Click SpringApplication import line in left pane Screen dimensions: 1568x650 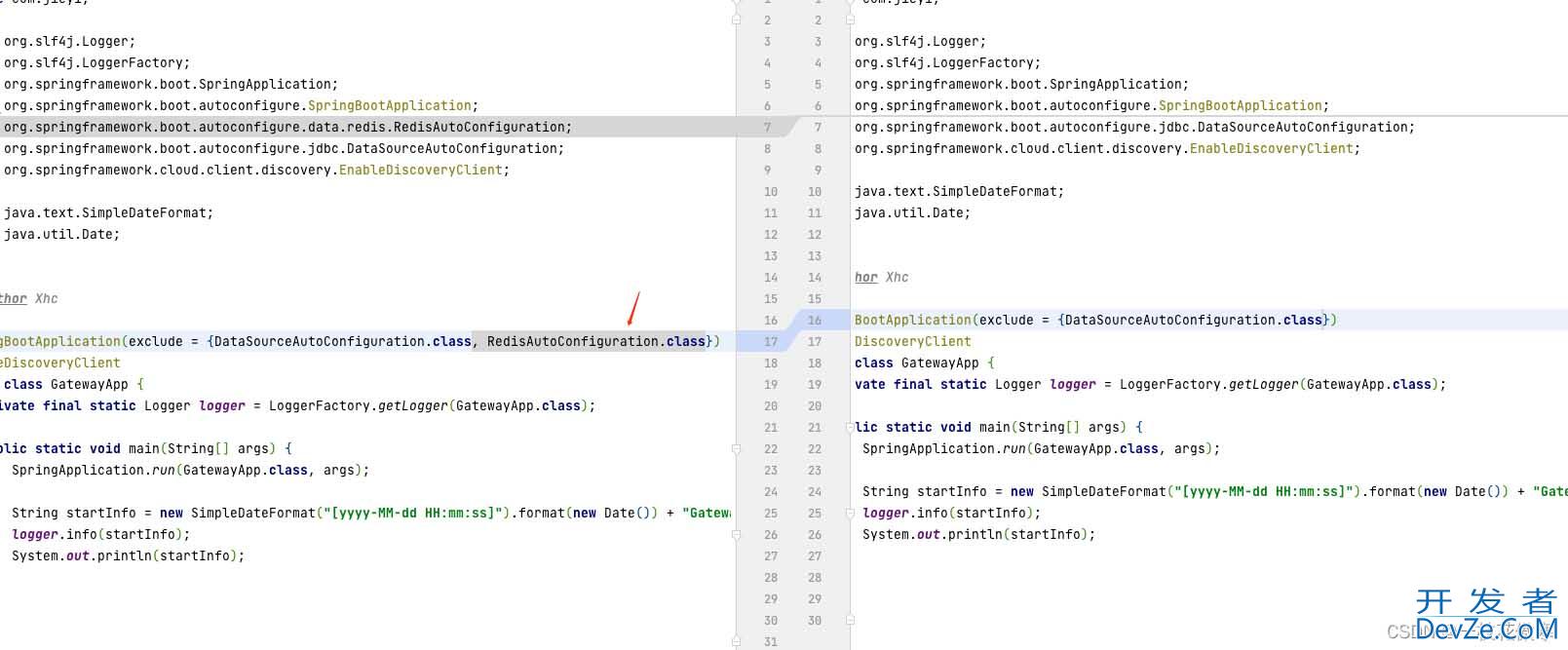[x=171, y=84]
